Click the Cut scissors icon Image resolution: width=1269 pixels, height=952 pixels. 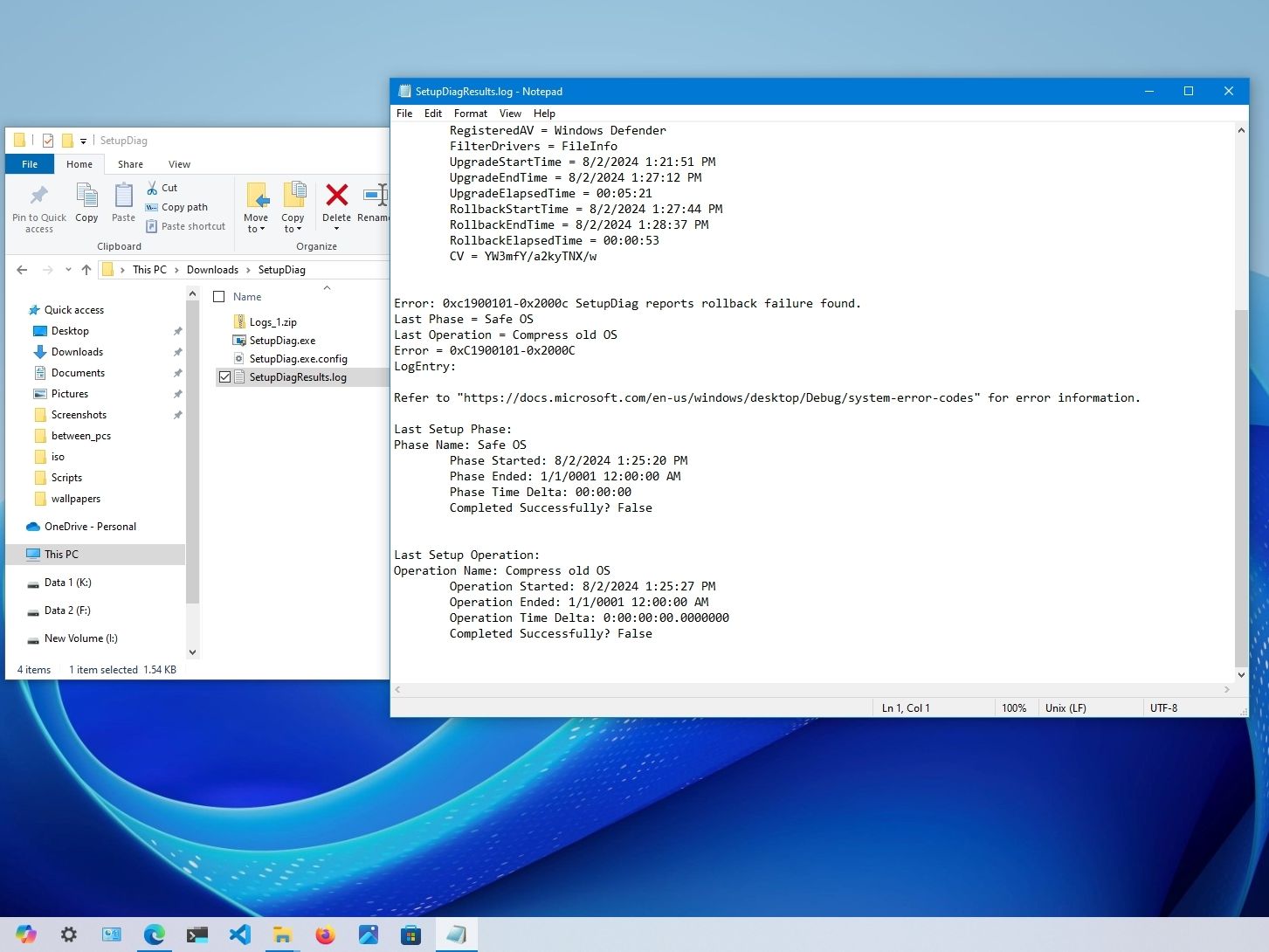coord(152,188)
